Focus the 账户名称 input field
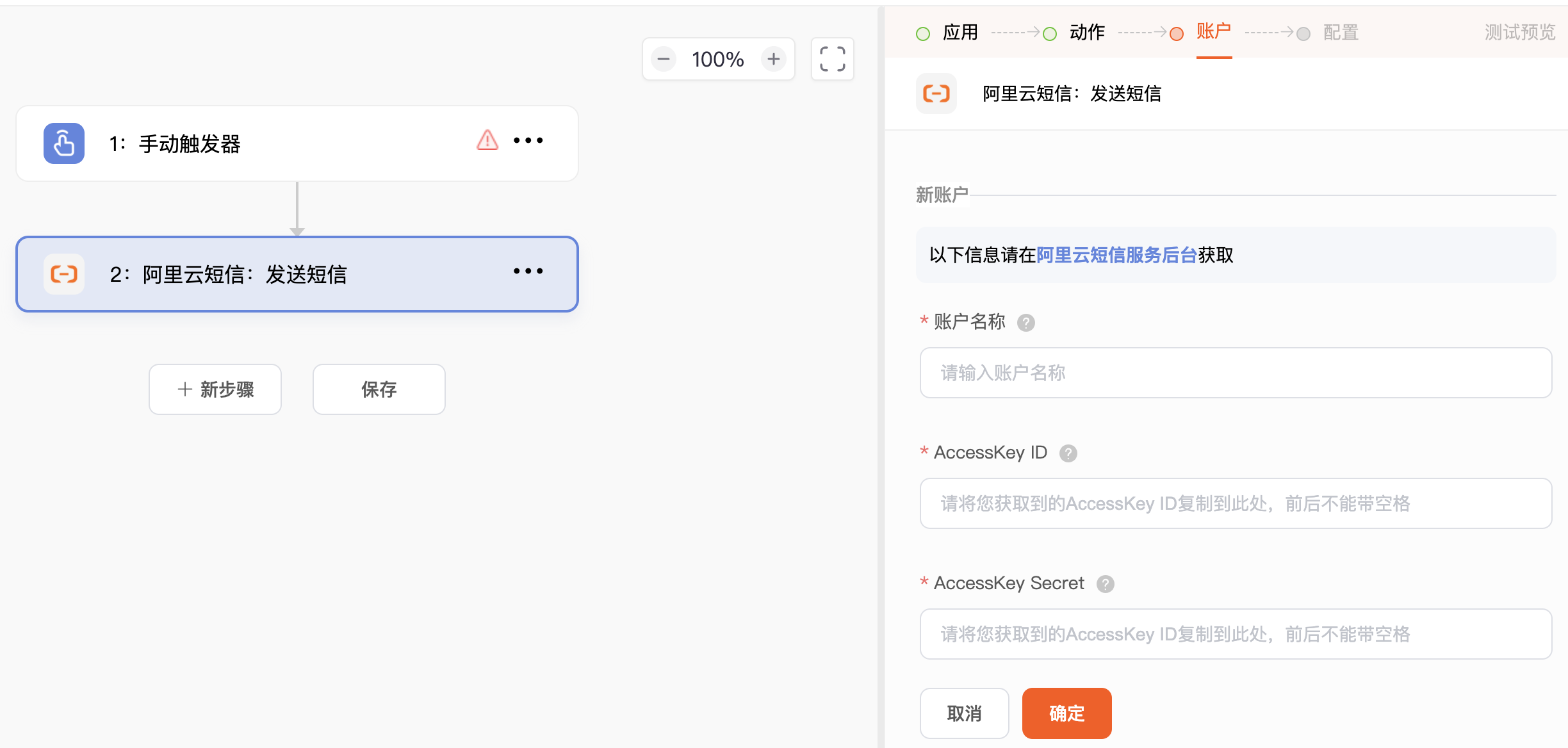1568x748 pixels. [x=1236, y=373]
